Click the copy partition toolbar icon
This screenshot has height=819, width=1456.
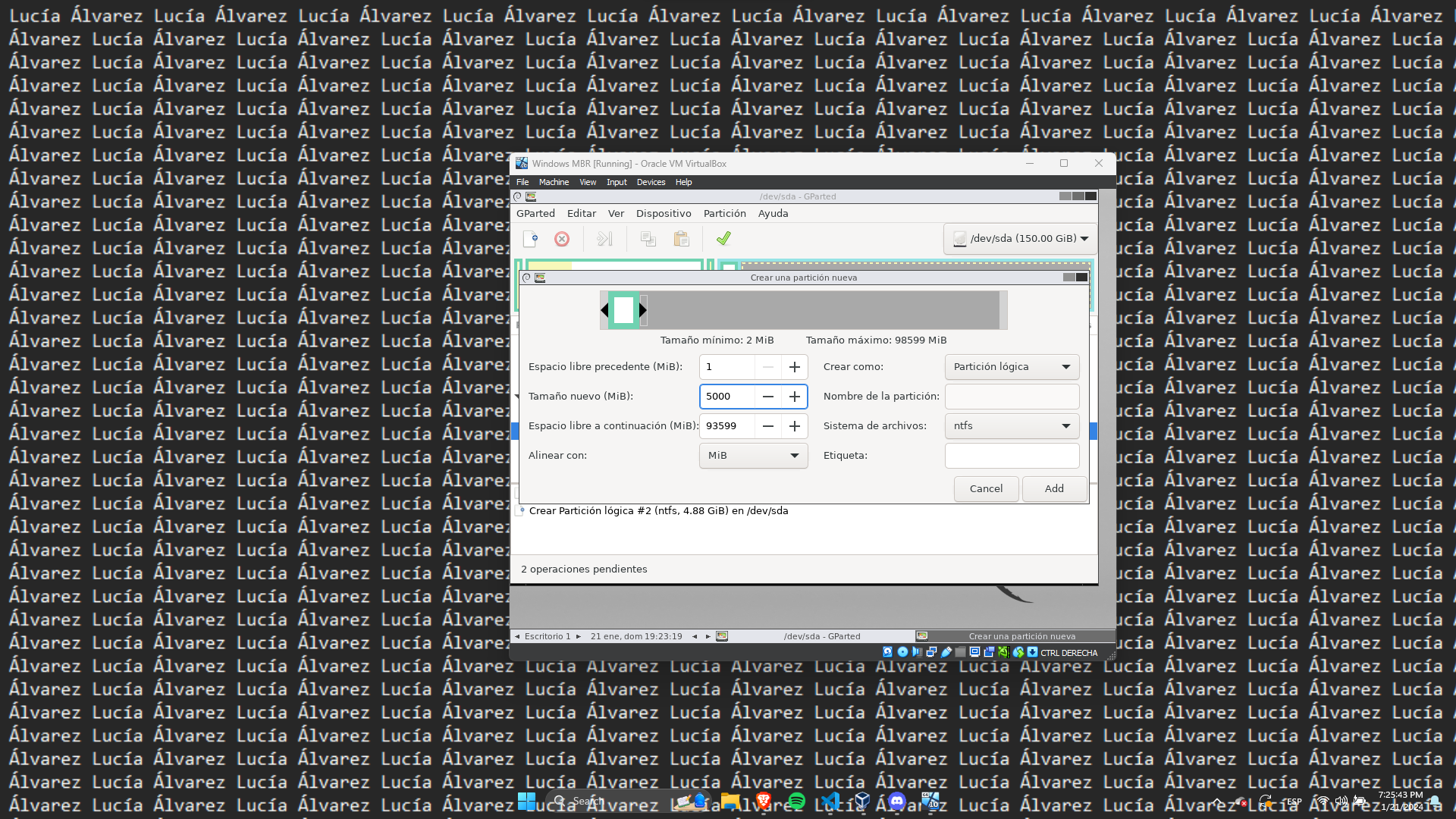648,239
